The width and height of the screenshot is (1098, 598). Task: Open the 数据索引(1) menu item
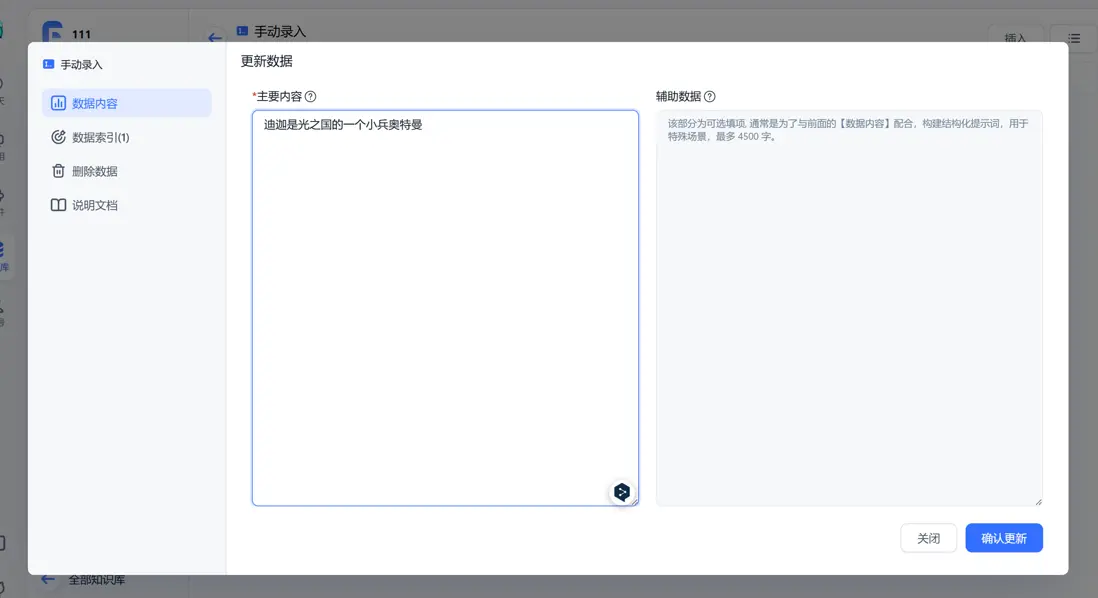127,137
